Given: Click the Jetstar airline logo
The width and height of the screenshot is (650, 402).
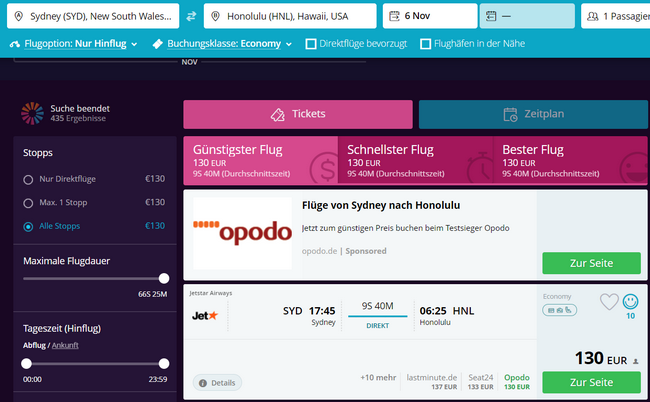Looking at the screenshot, I should [x=205, y=316].
